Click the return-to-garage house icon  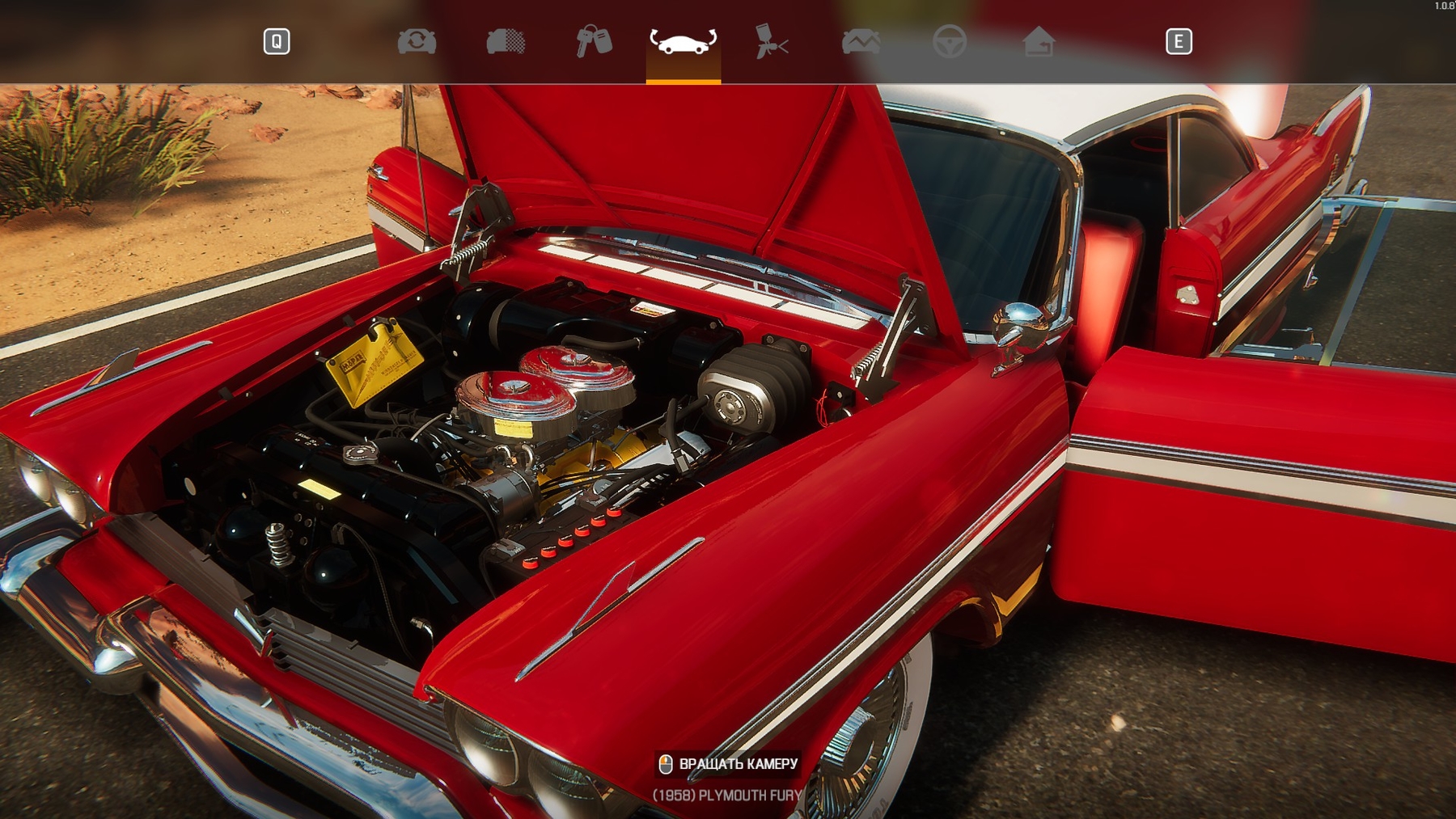click(x=1038, y=41)
